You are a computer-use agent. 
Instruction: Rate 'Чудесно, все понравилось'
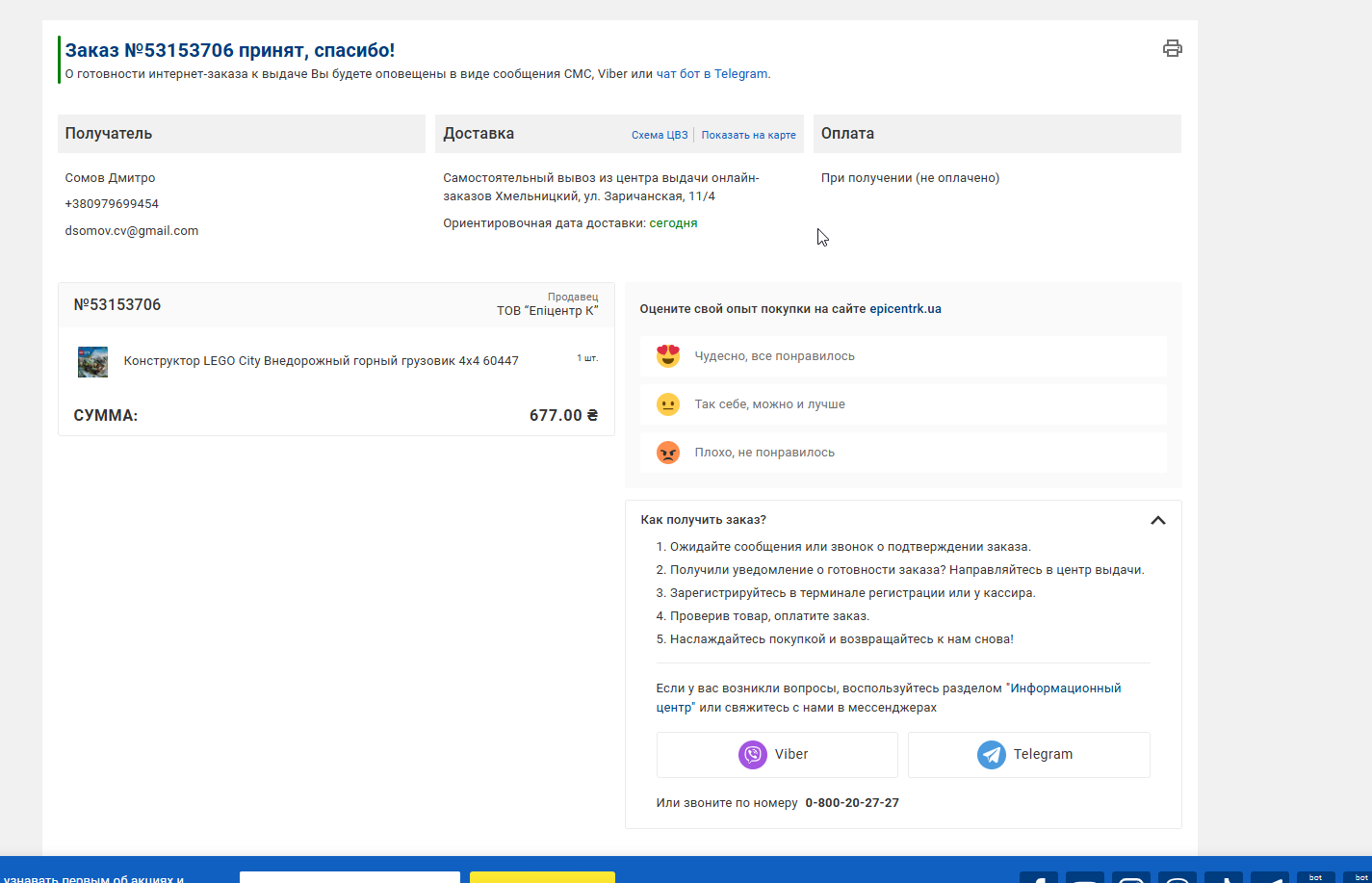904,356
